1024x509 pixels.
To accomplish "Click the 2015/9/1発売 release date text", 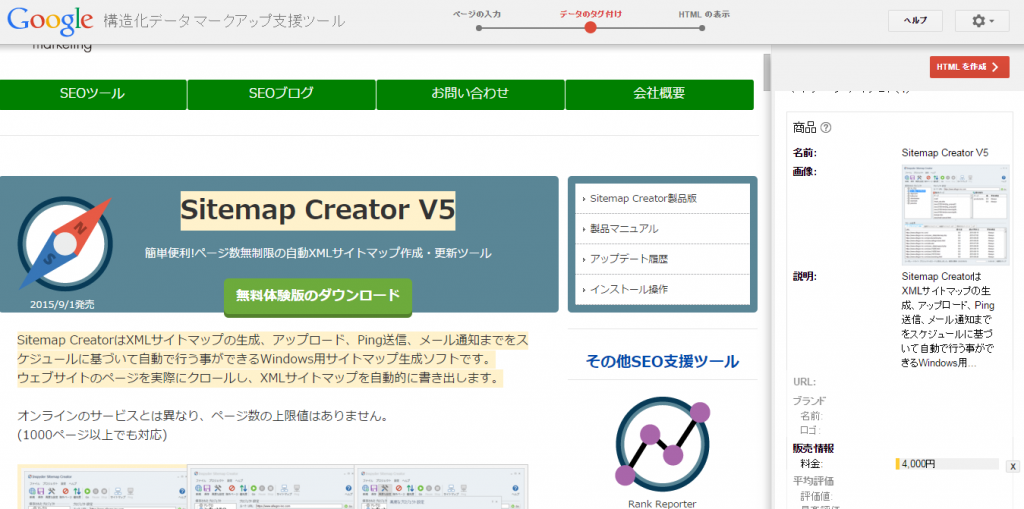I will (x=62, y=304).
